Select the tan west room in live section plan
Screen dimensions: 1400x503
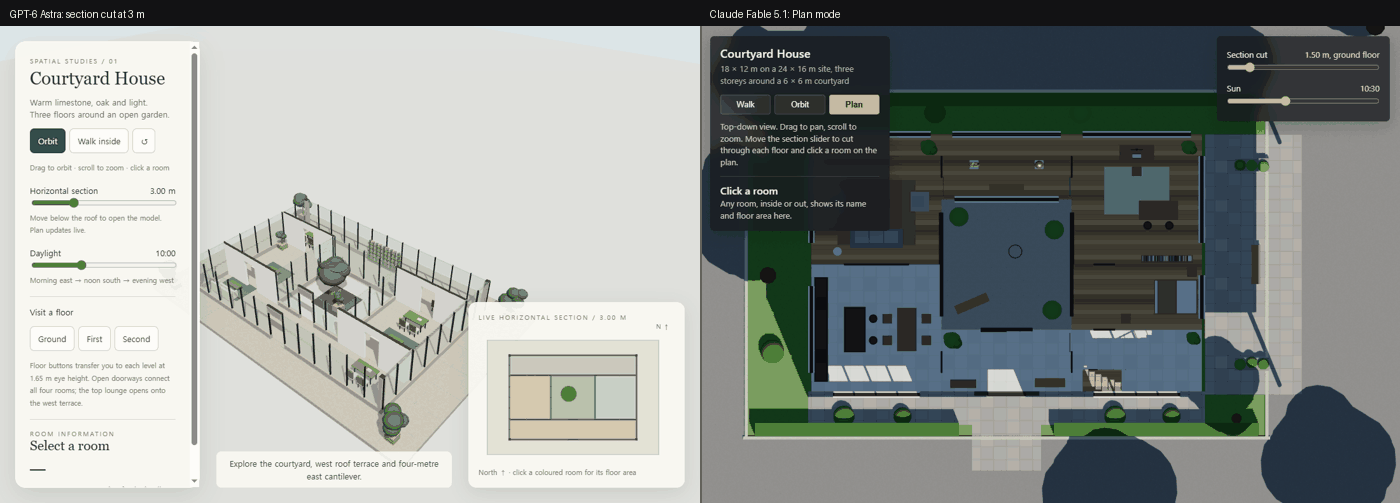point(530,396)
